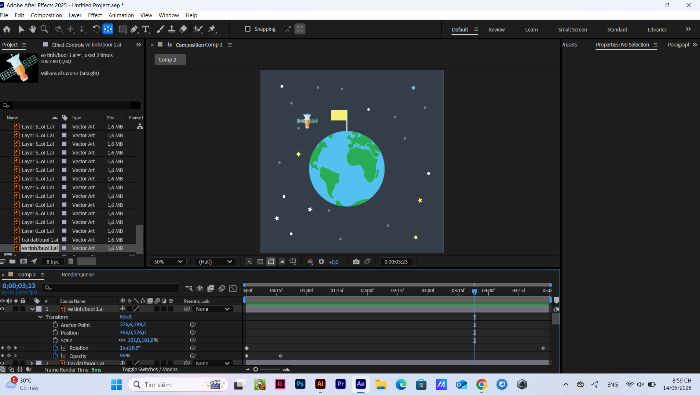The width and height of the screenshot is (700, 395).
Task: Switch to Learn workspace tab
Action: 531,29
